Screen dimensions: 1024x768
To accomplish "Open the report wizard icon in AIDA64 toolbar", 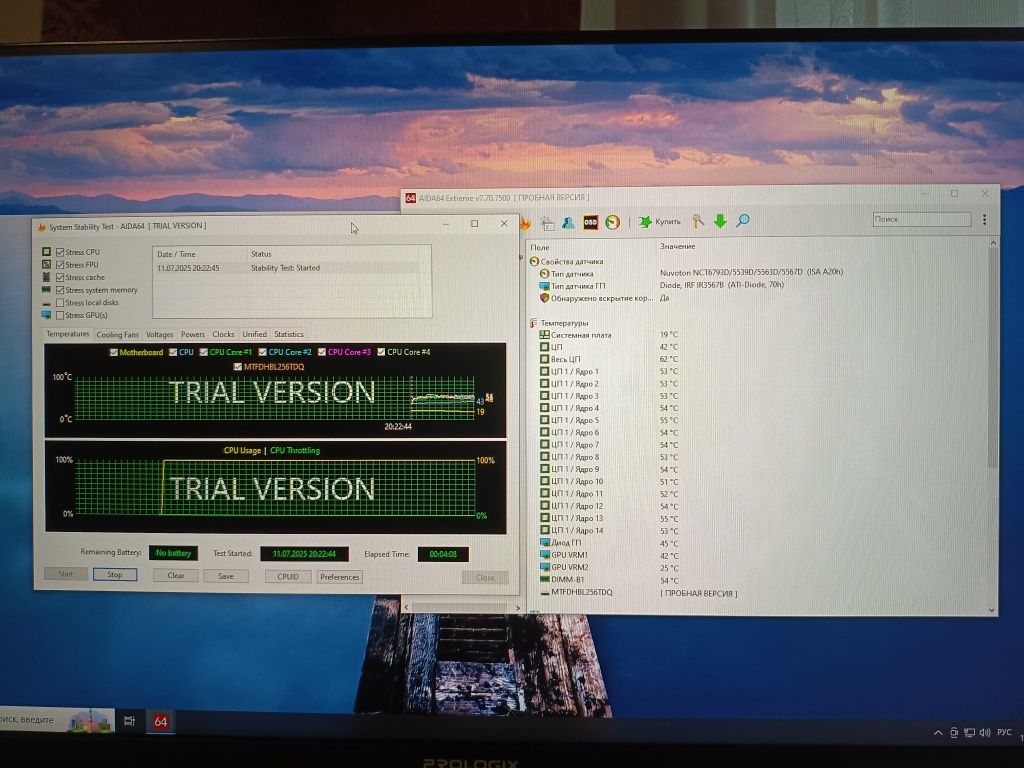I will coord(548,223).
